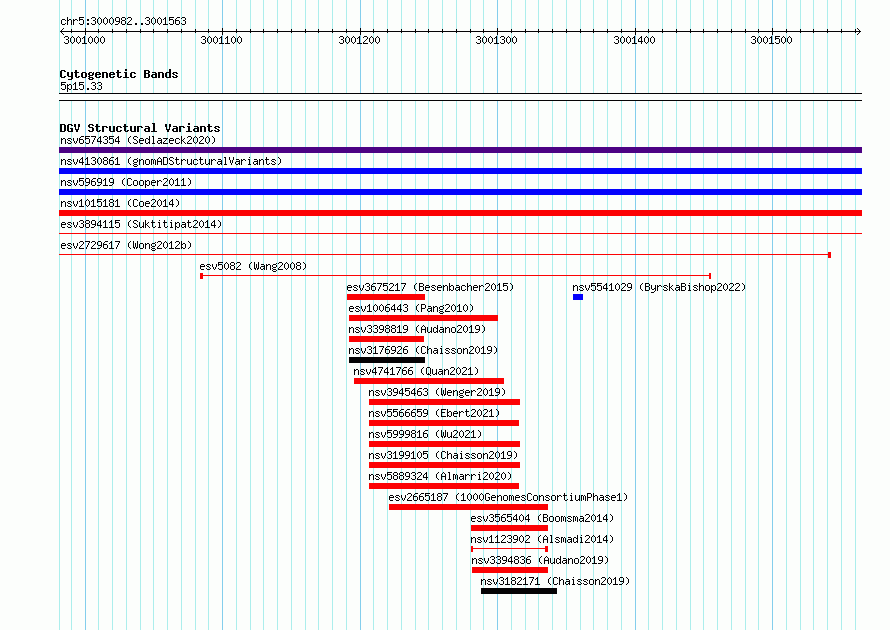This screenshot has height=630, width=890.
Task: Click the 3001100 ruler position
Action: tap(221, 40)
